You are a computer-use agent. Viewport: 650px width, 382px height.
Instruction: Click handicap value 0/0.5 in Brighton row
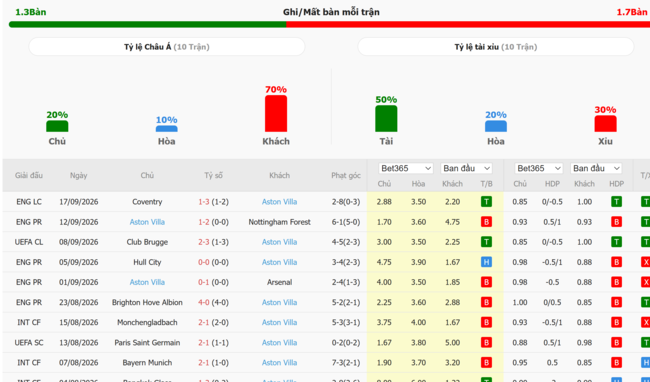(x=552, y=302)
